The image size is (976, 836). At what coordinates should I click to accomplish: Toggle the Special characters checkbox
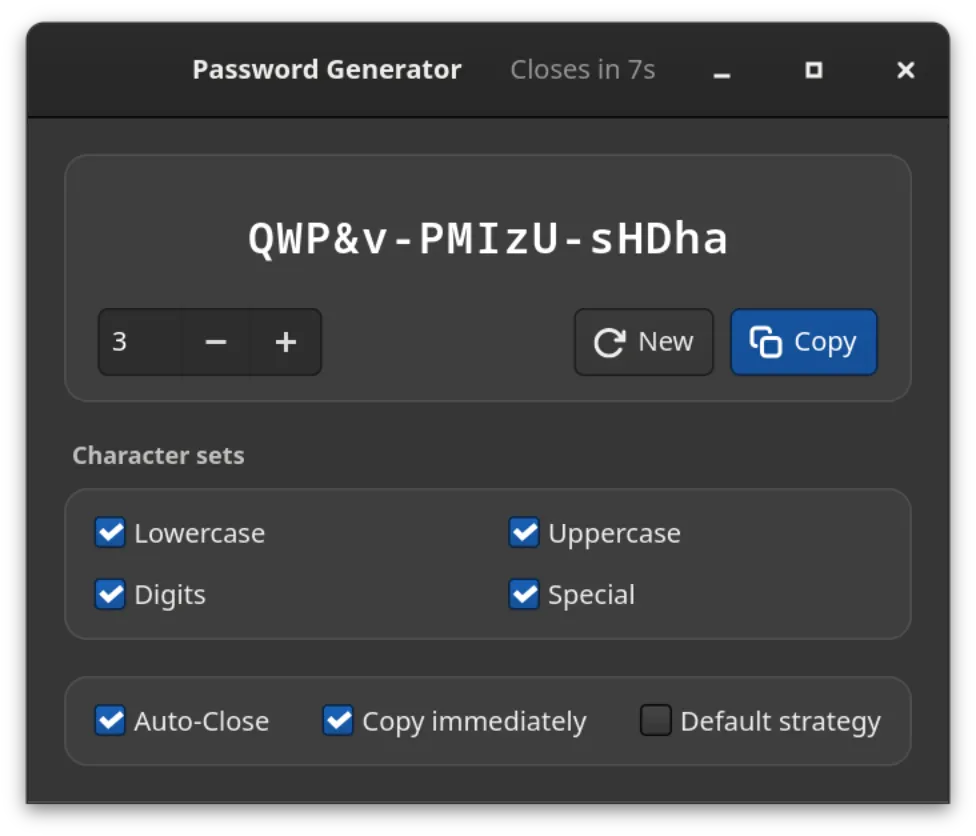pyautogui.click(x=524, y=594)
